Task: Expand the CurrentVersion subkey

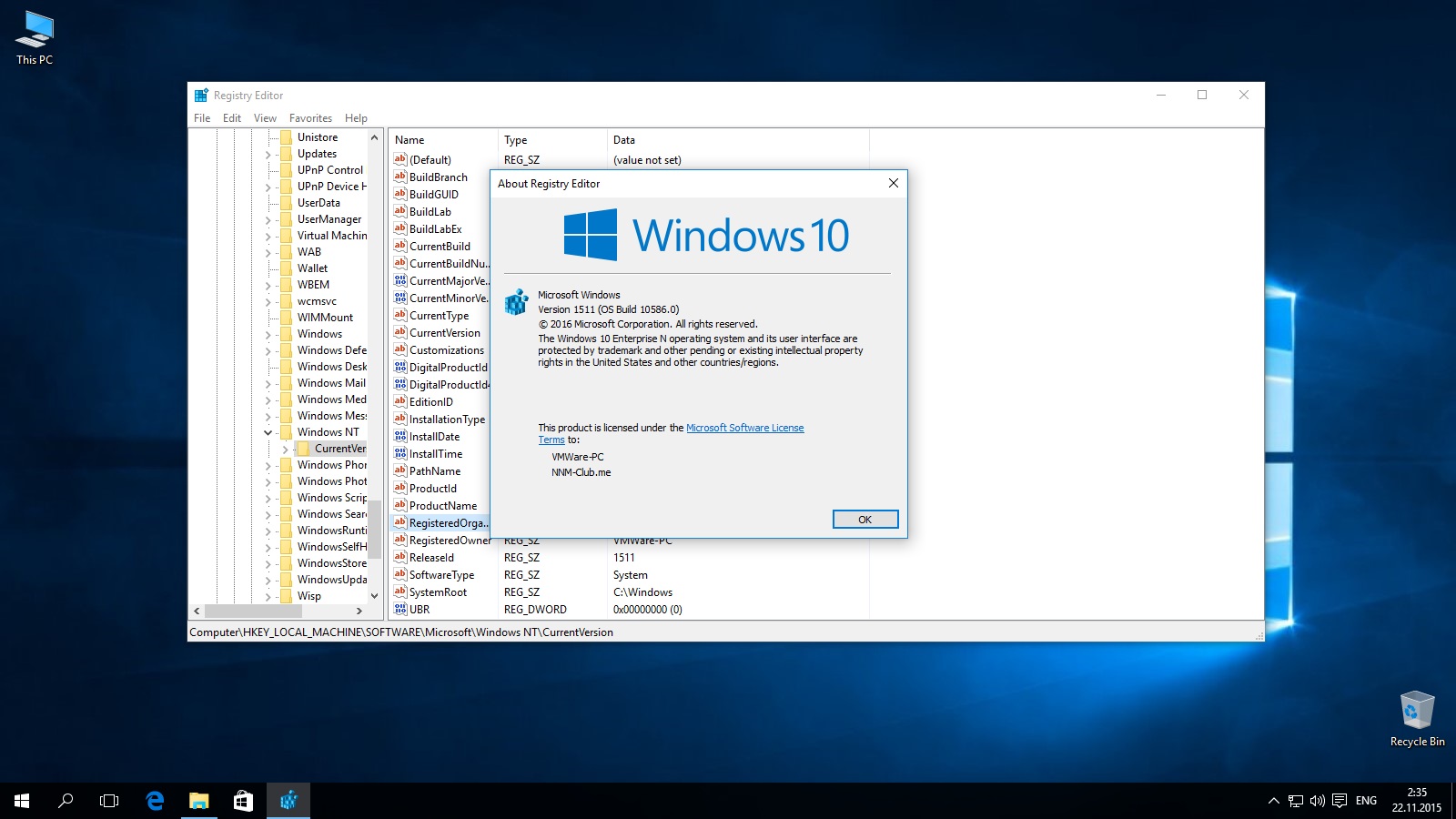Action: (286, 450)
